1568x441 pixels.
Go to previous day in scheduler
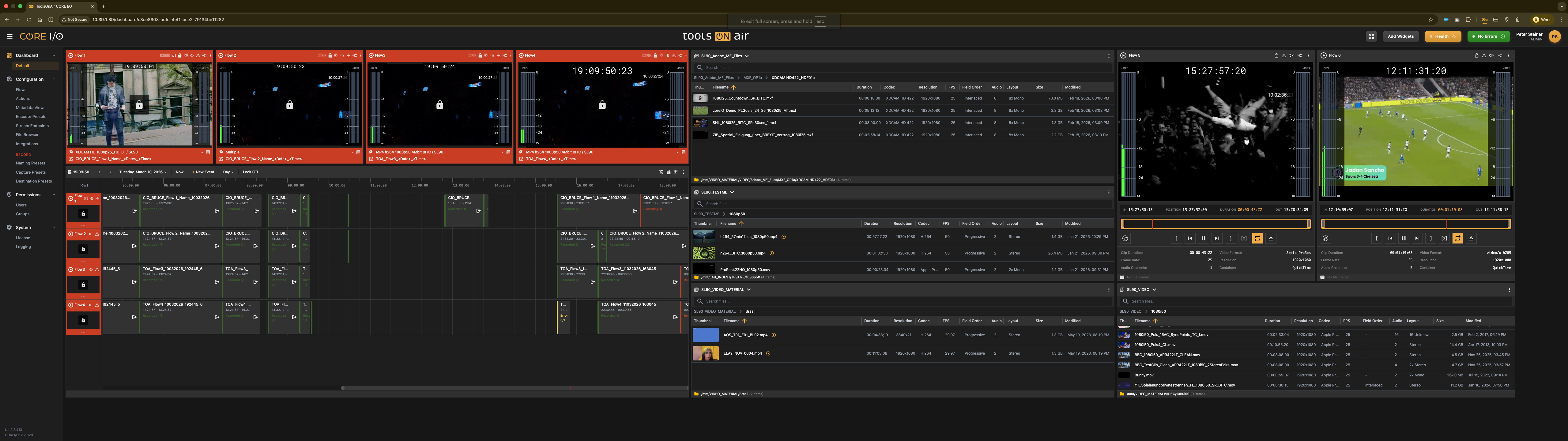pos(99,172)
